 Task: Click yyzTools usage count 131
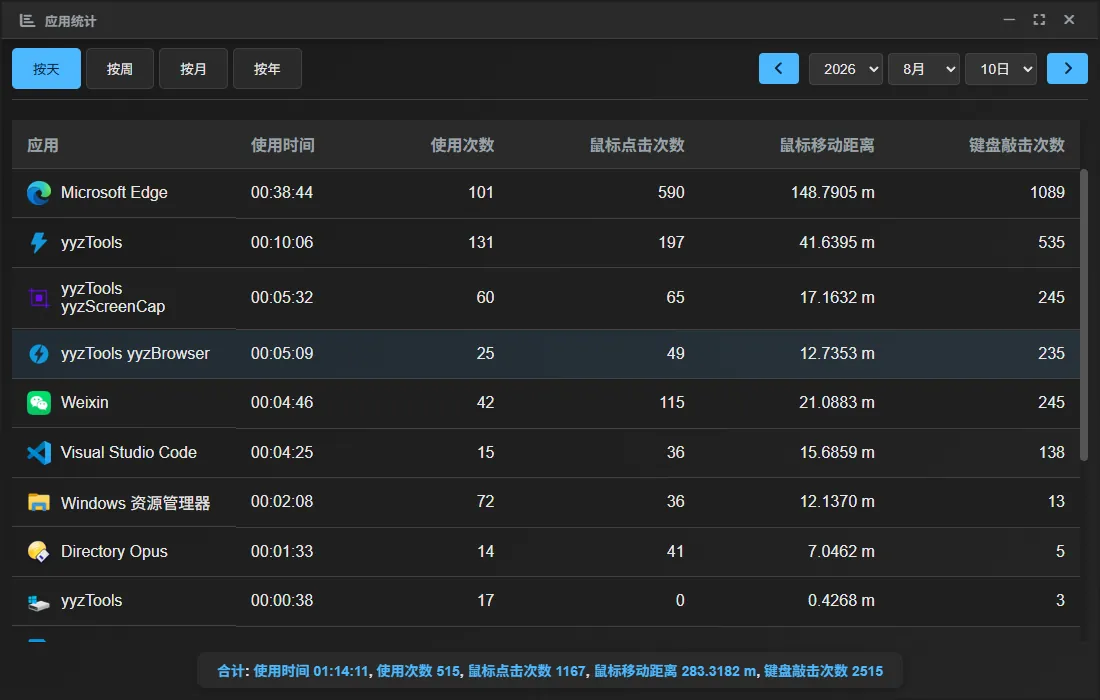[481, 243]
